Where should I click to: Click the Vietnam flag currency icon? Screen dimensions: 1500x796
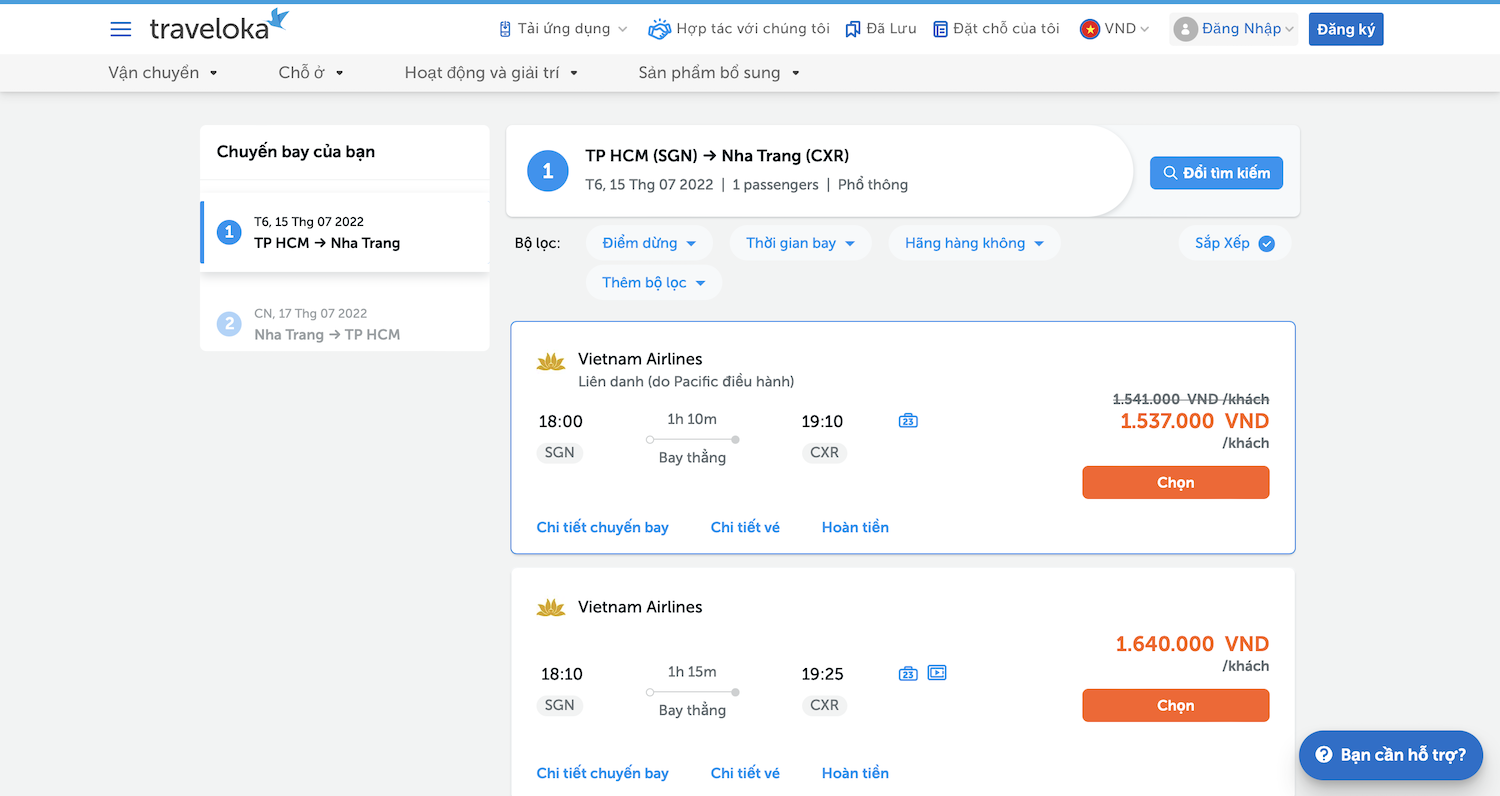pyautogui.click(x=1089, y=29)
